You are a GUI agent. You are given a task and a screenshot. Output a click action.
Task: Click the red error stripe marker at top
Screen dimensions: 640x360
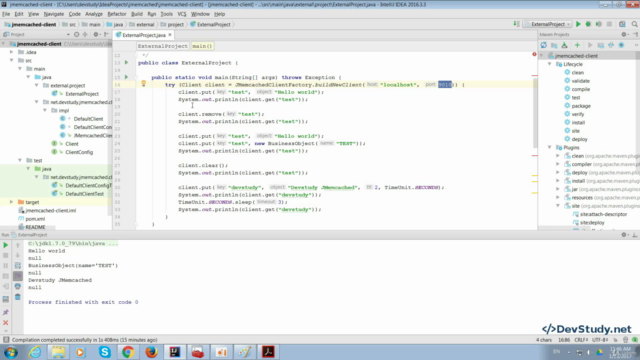click(x=534, y=54)
